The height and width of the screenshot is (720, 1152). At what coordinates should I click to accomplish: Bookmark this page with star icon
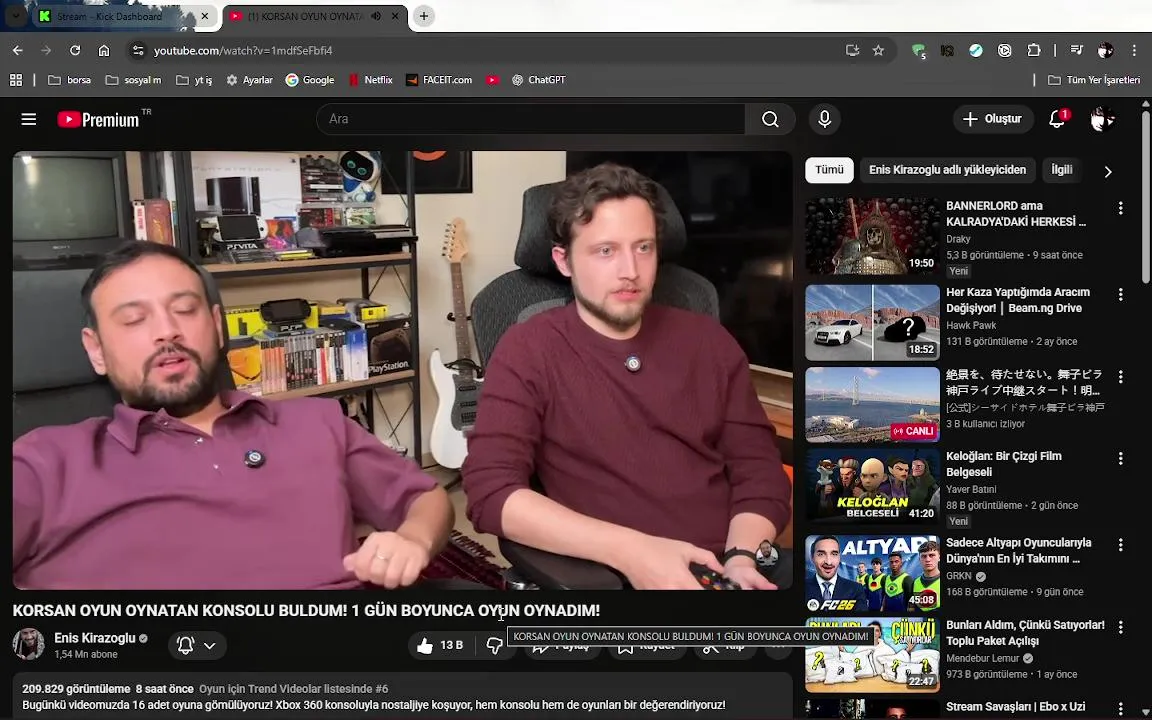pos(878,50)
